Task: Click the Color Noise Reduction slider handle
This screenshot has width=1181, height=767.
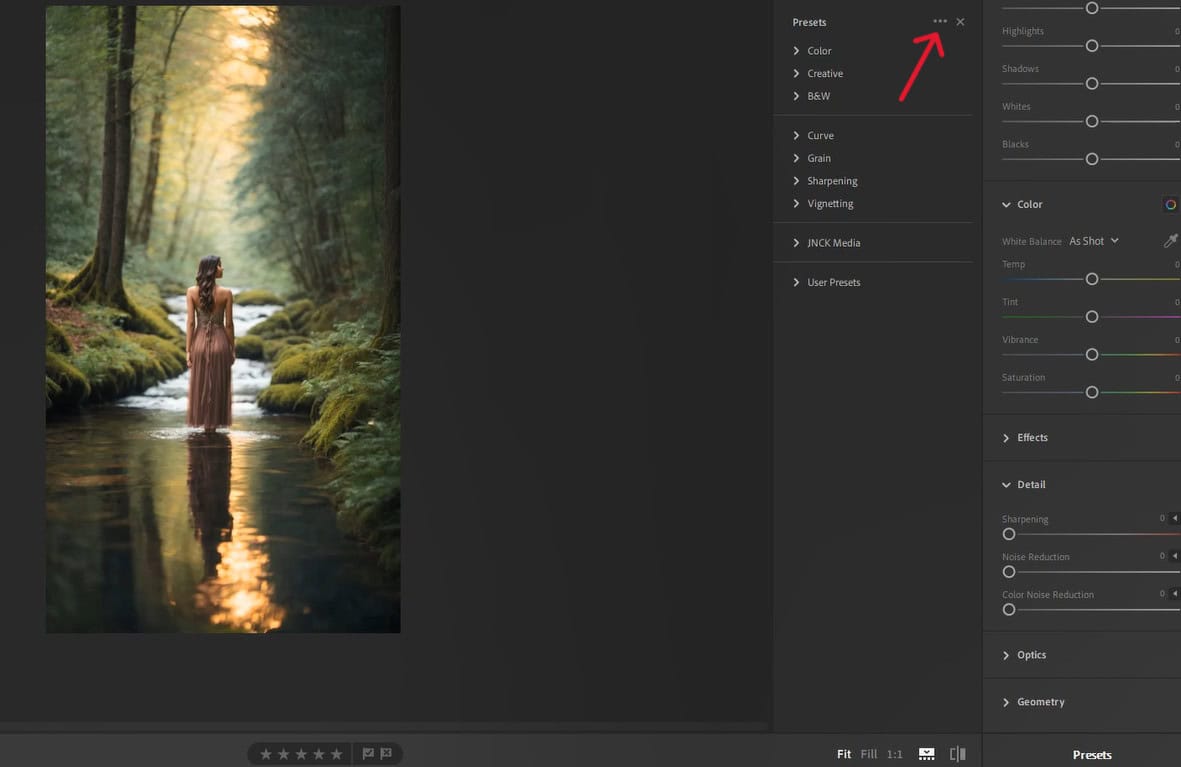Action: [1009, 610]
